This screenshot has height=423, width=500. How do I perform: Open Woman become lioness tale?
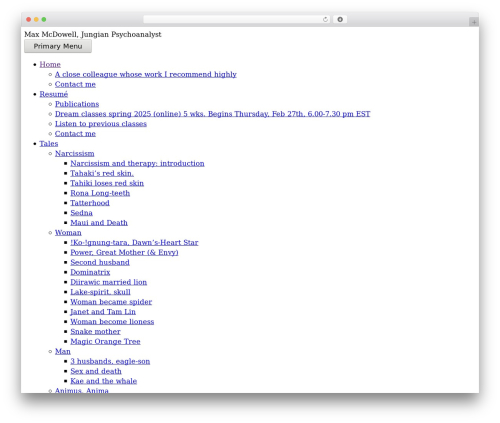(x=112, y=322)
